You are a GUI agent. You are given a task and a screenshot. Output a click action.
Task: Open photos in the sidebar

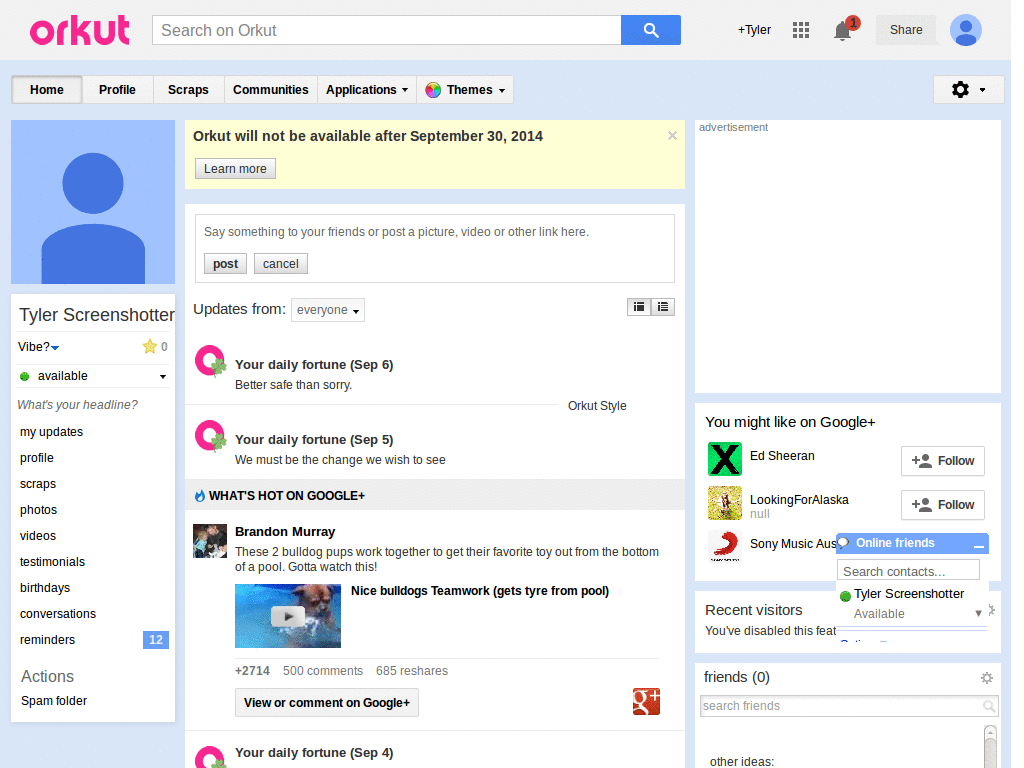pyautogui.click(x=39, y=509)
